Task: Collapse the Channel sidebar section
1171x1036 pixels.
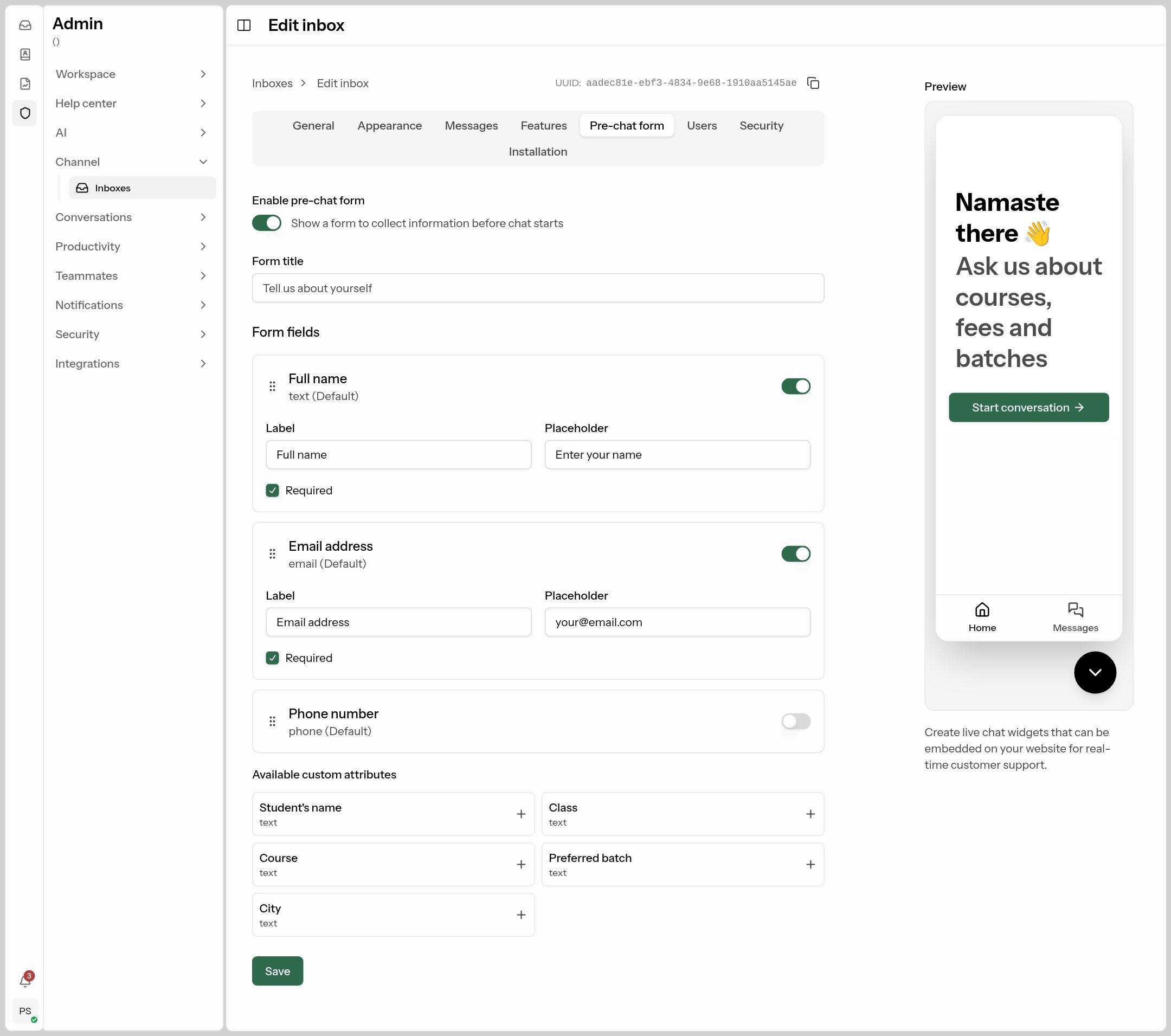Action: pos(131,162)
